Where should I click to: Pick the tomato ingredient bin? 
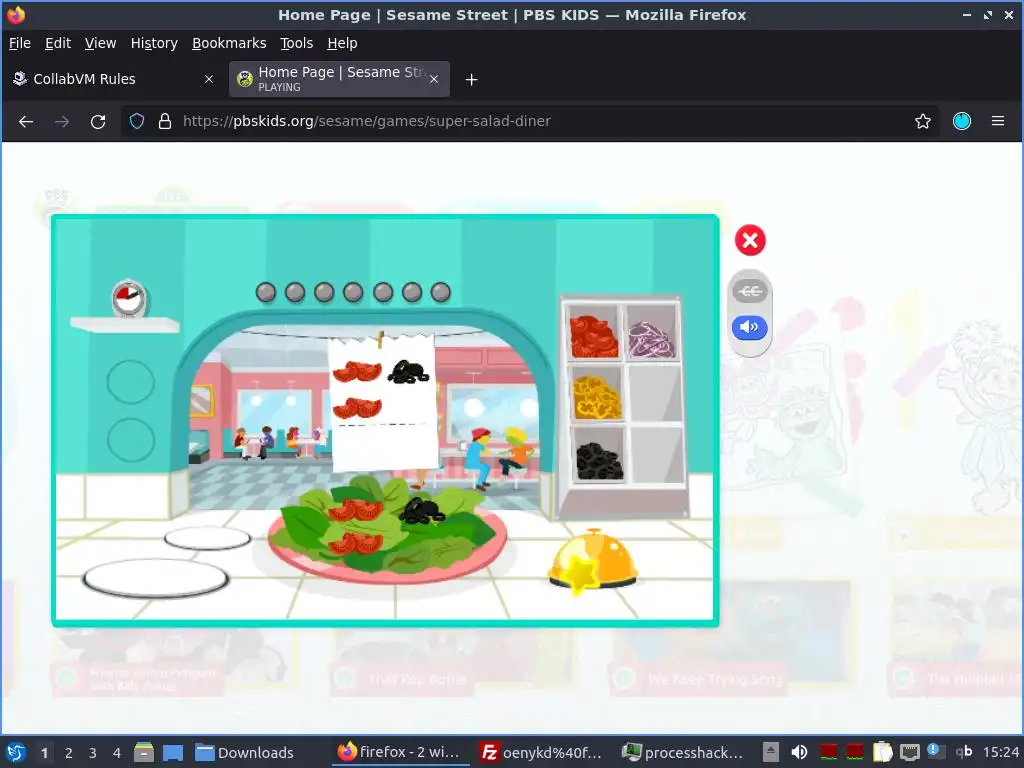tap(593, 332)
